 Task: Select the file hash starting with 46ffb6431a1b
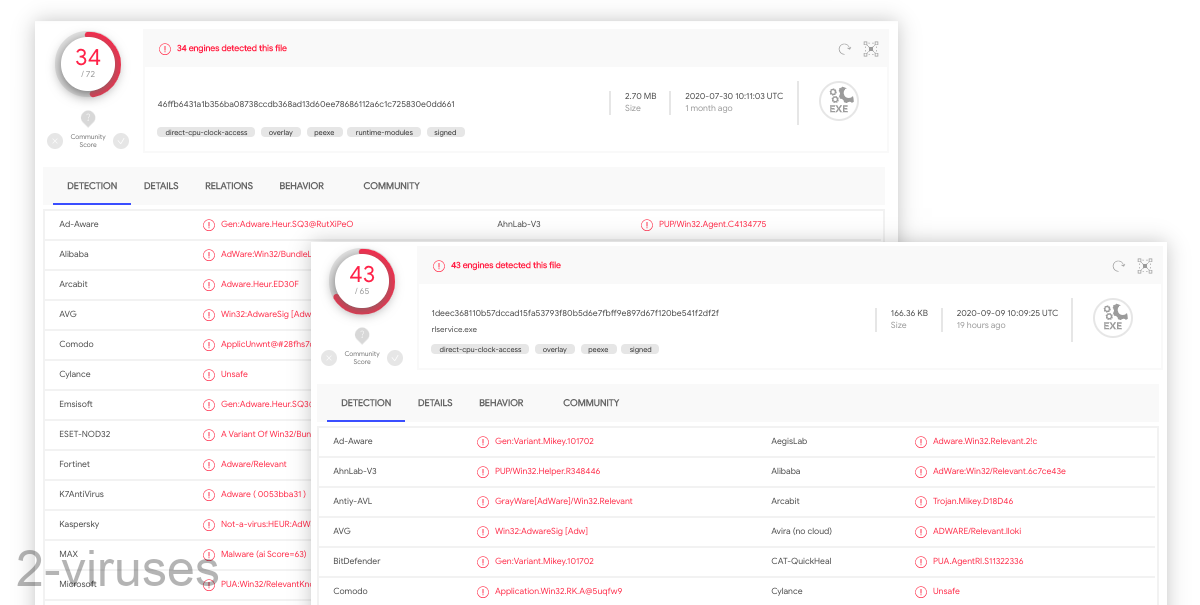[306, 104]
